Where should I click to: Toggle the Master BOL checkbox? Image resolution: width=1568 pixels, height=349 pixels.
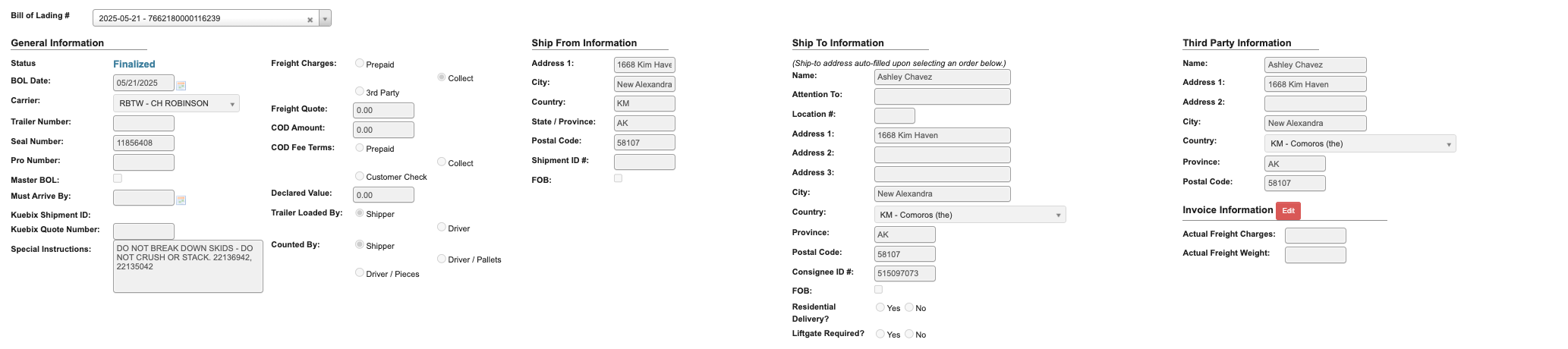click(x=118, y=178)
